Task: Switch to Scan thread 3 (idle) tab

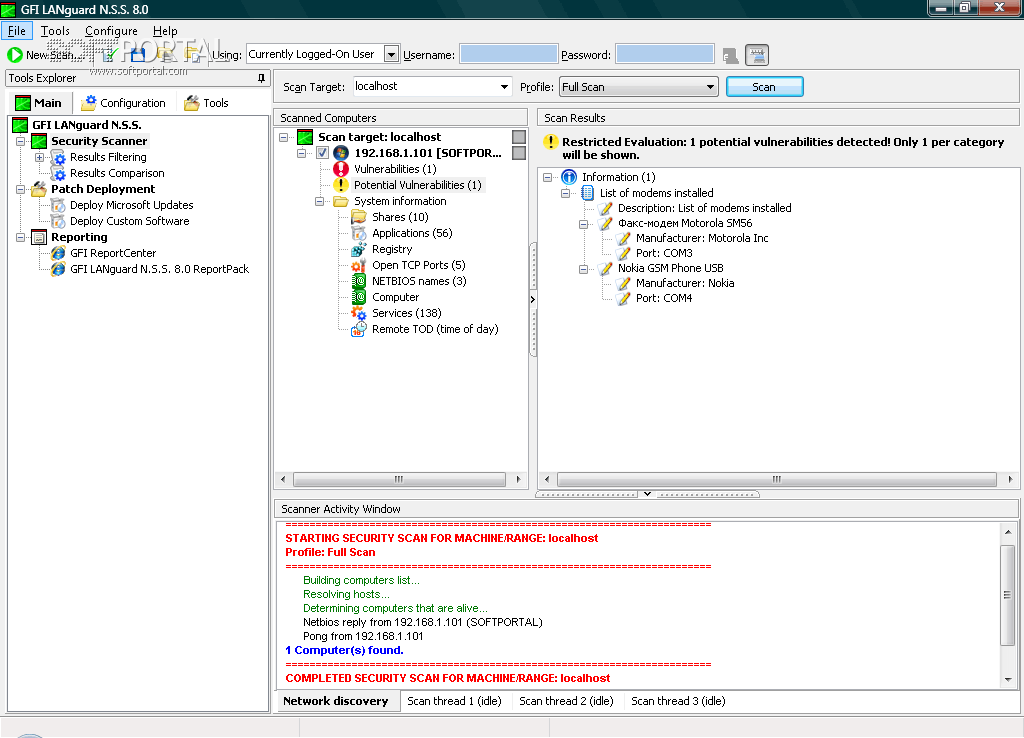Action: coord(678,701)
